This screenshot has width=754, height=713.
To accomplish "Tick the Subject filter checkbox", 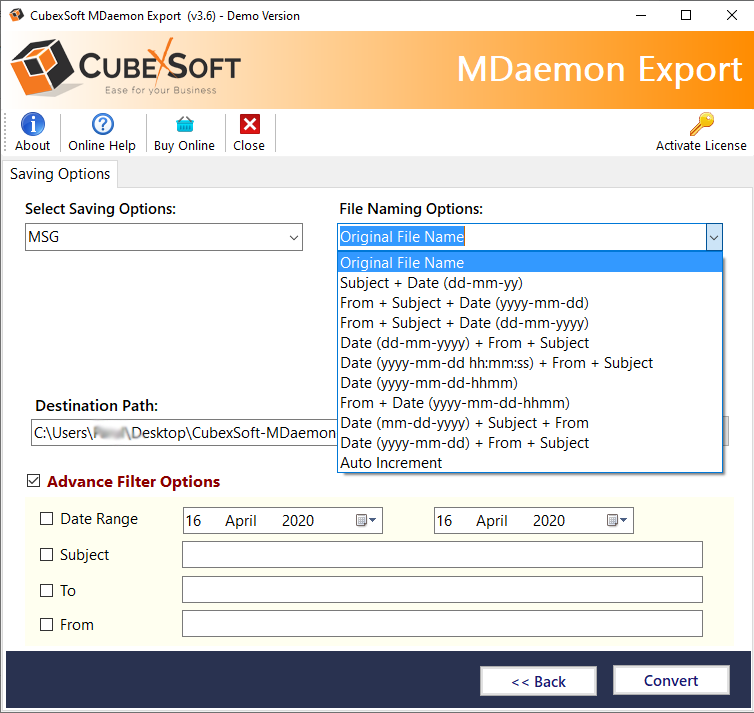I will click(46, 555).
